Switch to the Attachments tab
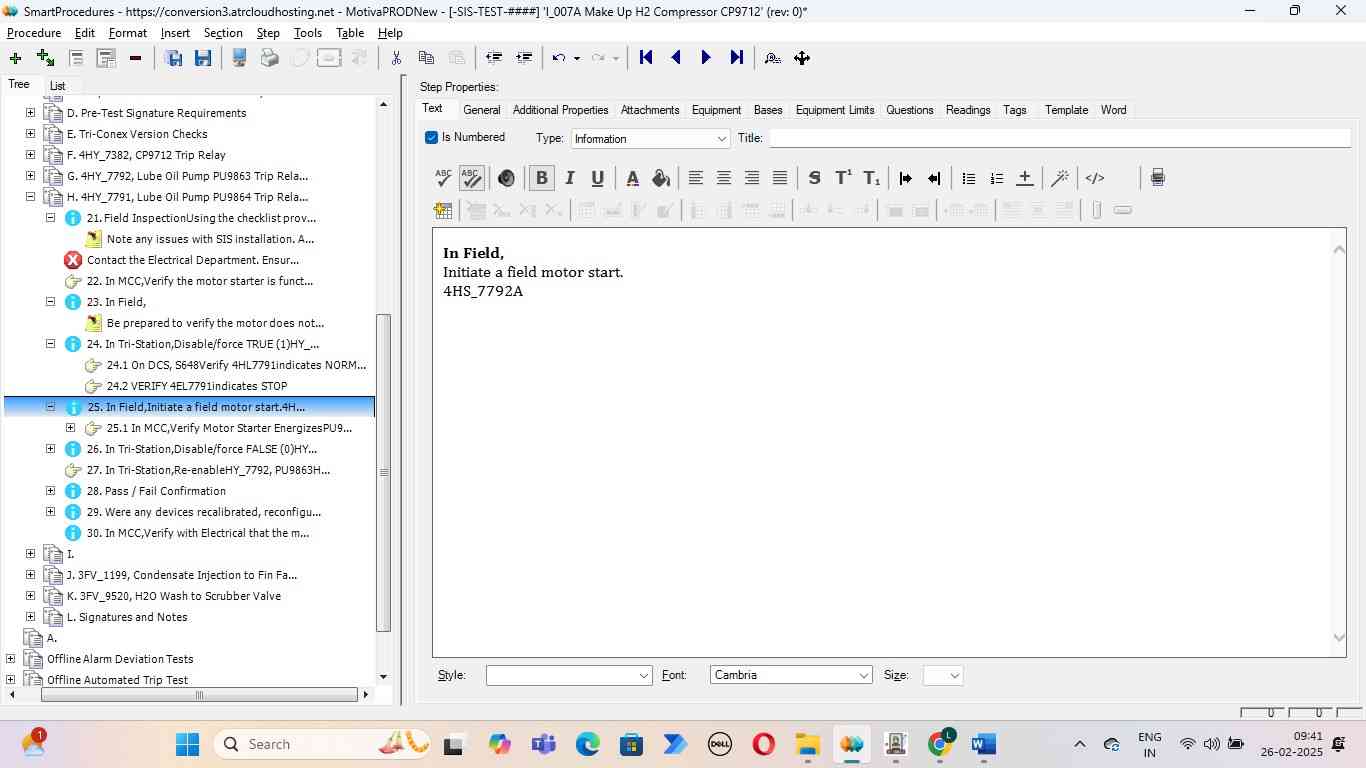Viewport: 1366px width, 768px height. [x=650, y=110]
